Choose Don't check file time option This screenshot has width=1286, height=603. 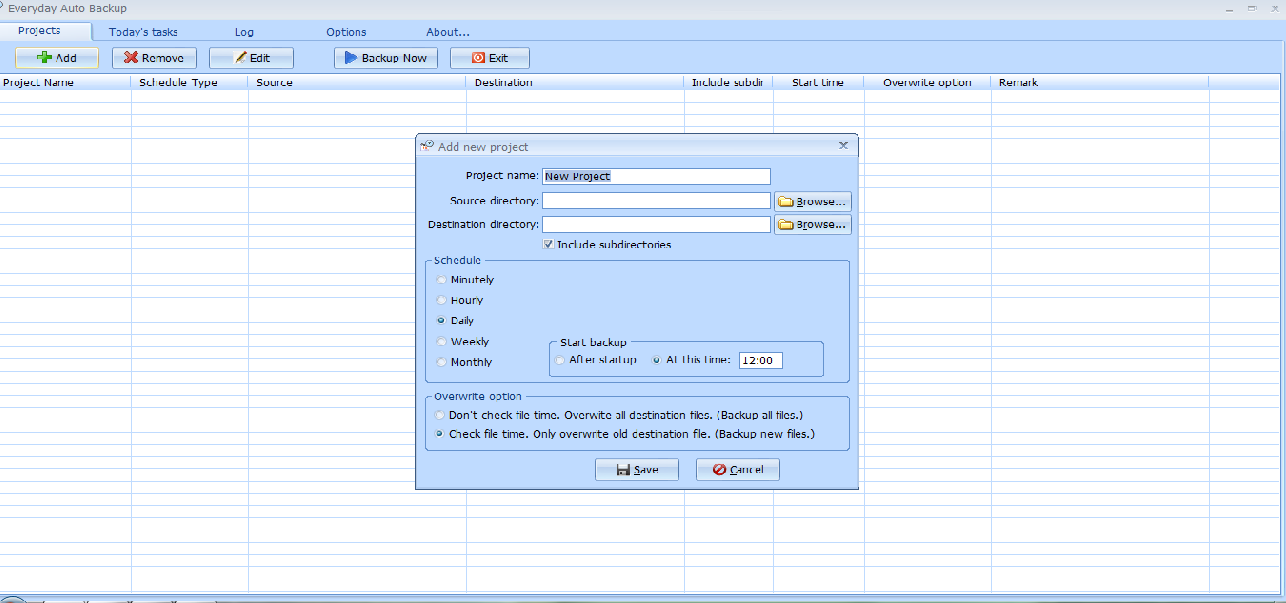(x=440, y=414)
